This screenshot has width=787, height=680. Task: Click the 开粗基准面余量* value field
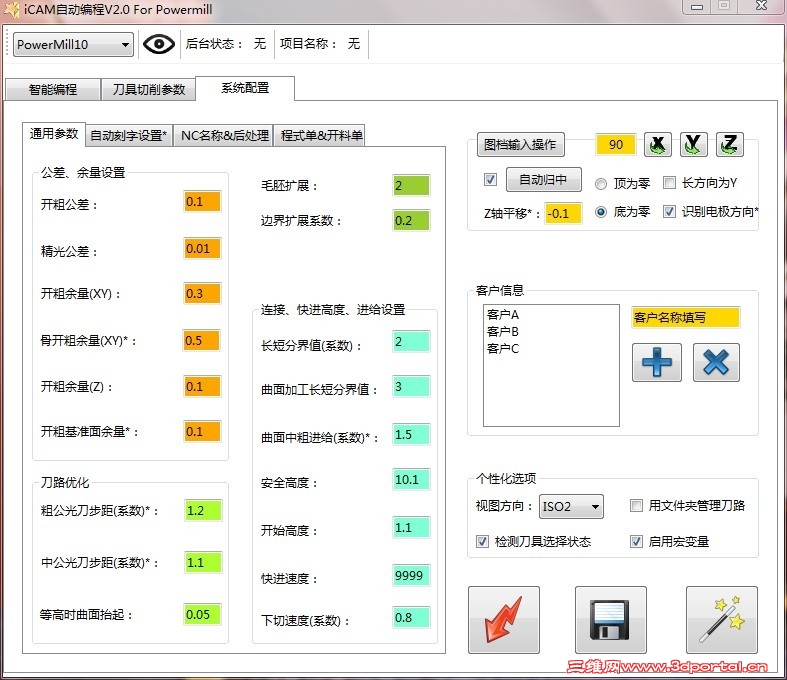[202, 432]
